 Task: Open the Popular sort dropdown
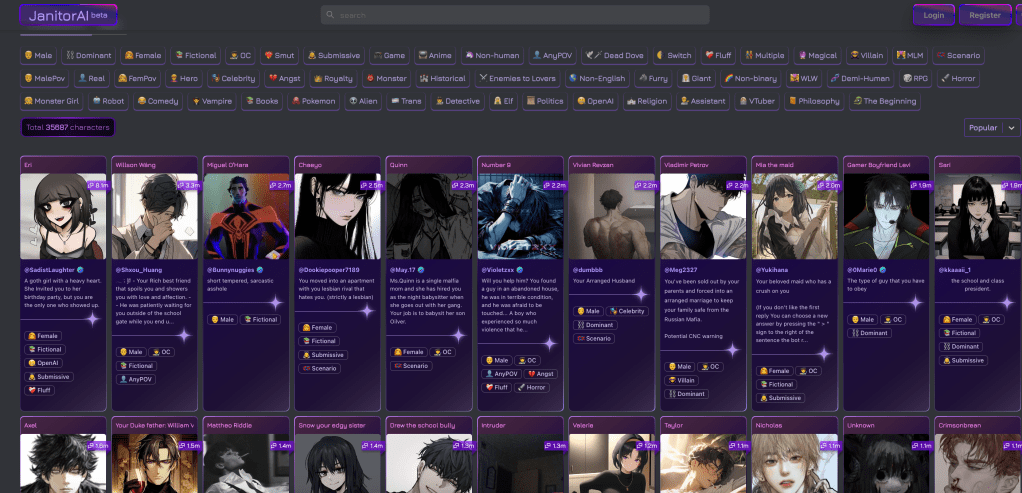coord(990,128)
